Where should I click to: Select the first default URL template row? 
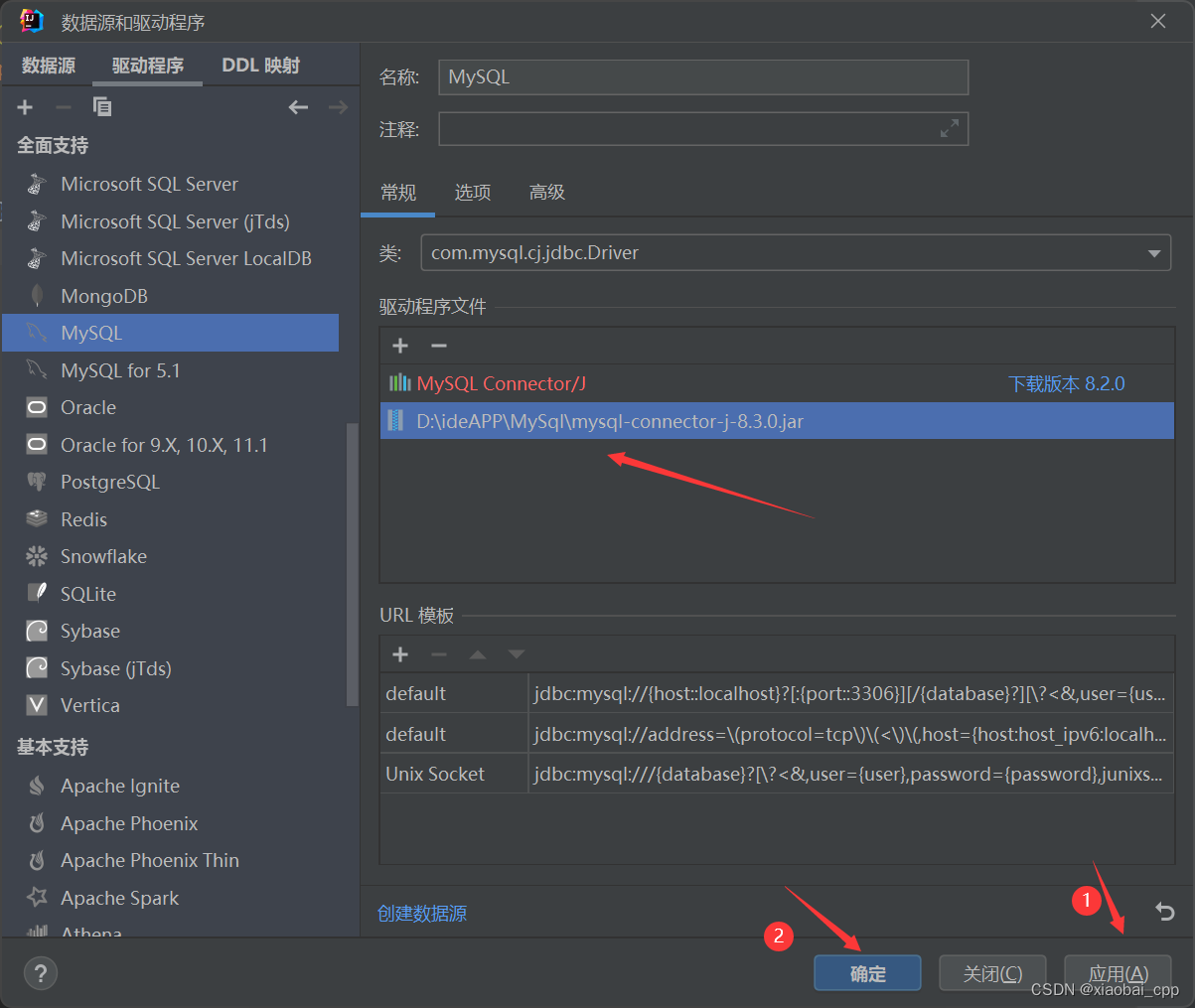pos(777,693)
